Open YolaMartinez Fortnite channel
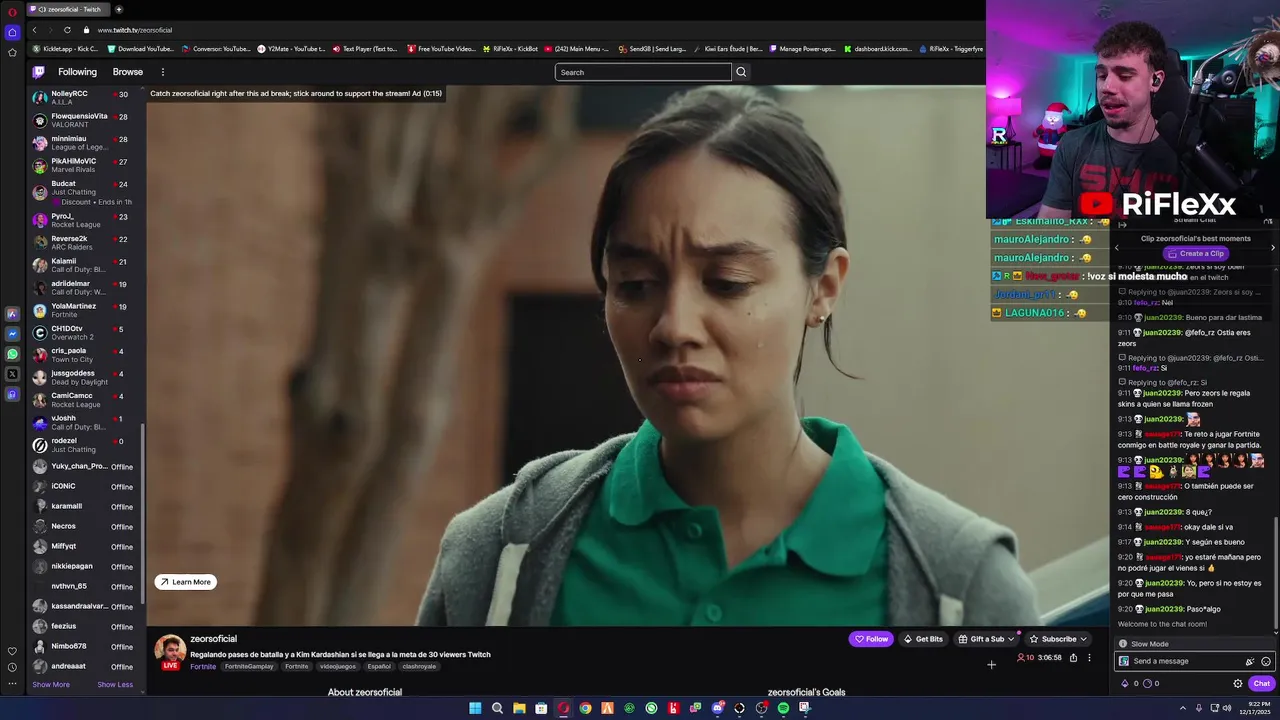1280x720 pixels. point(87,310)
